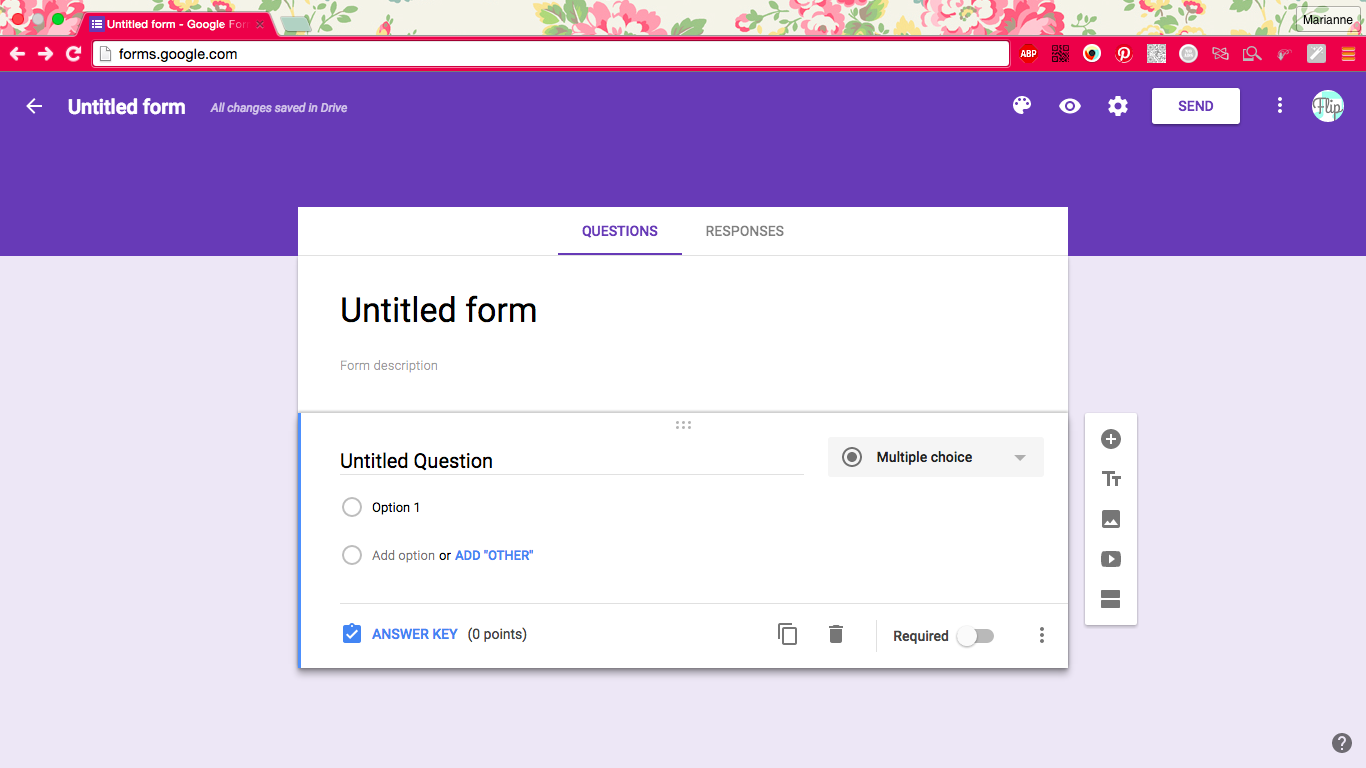This screenshot has height=768, width=1366.
Task: Click the Untitled form header title
Action: [127, 107]
